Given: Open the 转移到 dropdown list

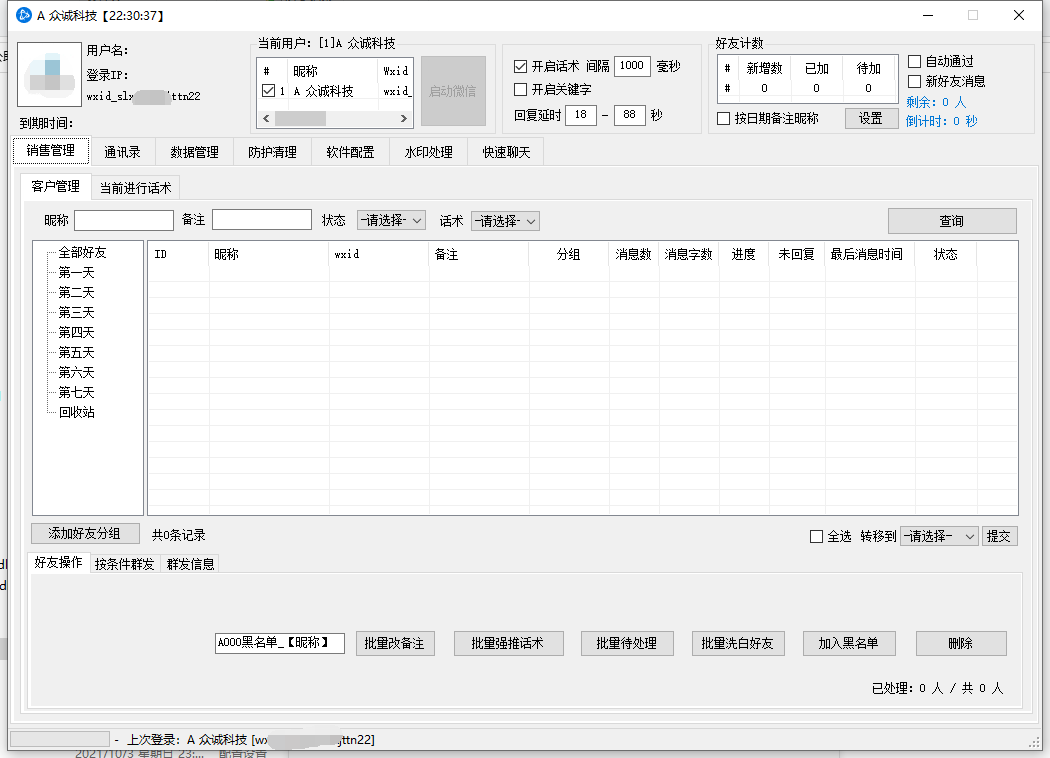Looking at the screenshot, I should coord(939,537).
